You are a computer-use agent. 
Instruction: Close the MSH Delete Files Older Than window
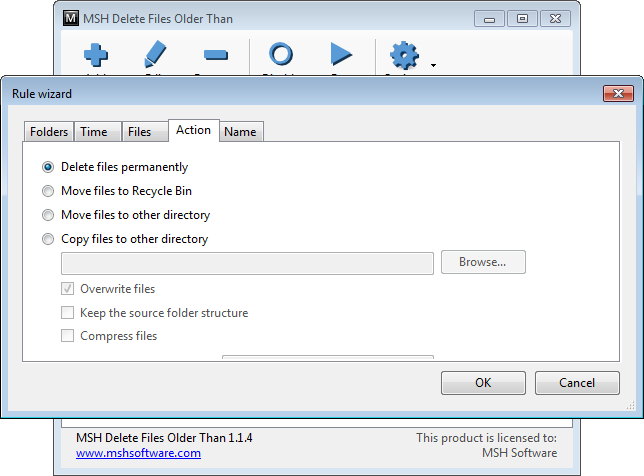coord(555,19)
